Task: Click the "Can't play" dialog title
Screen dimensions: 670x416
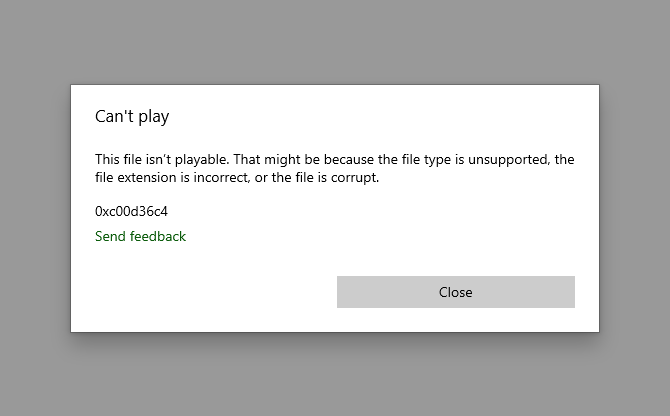Action: pos(132,117)
